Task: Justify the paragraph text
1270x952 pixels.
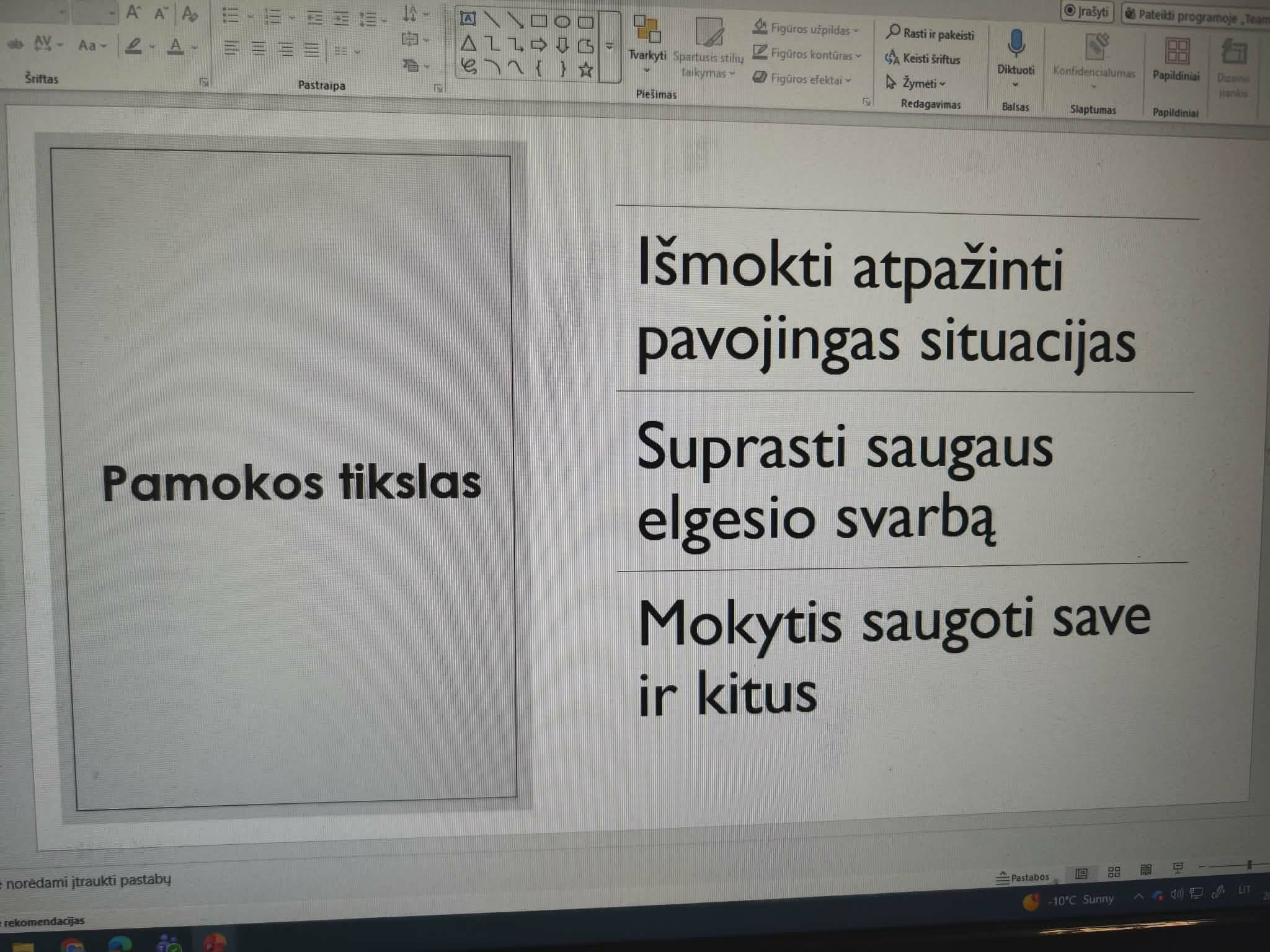Action: (312, 50)
